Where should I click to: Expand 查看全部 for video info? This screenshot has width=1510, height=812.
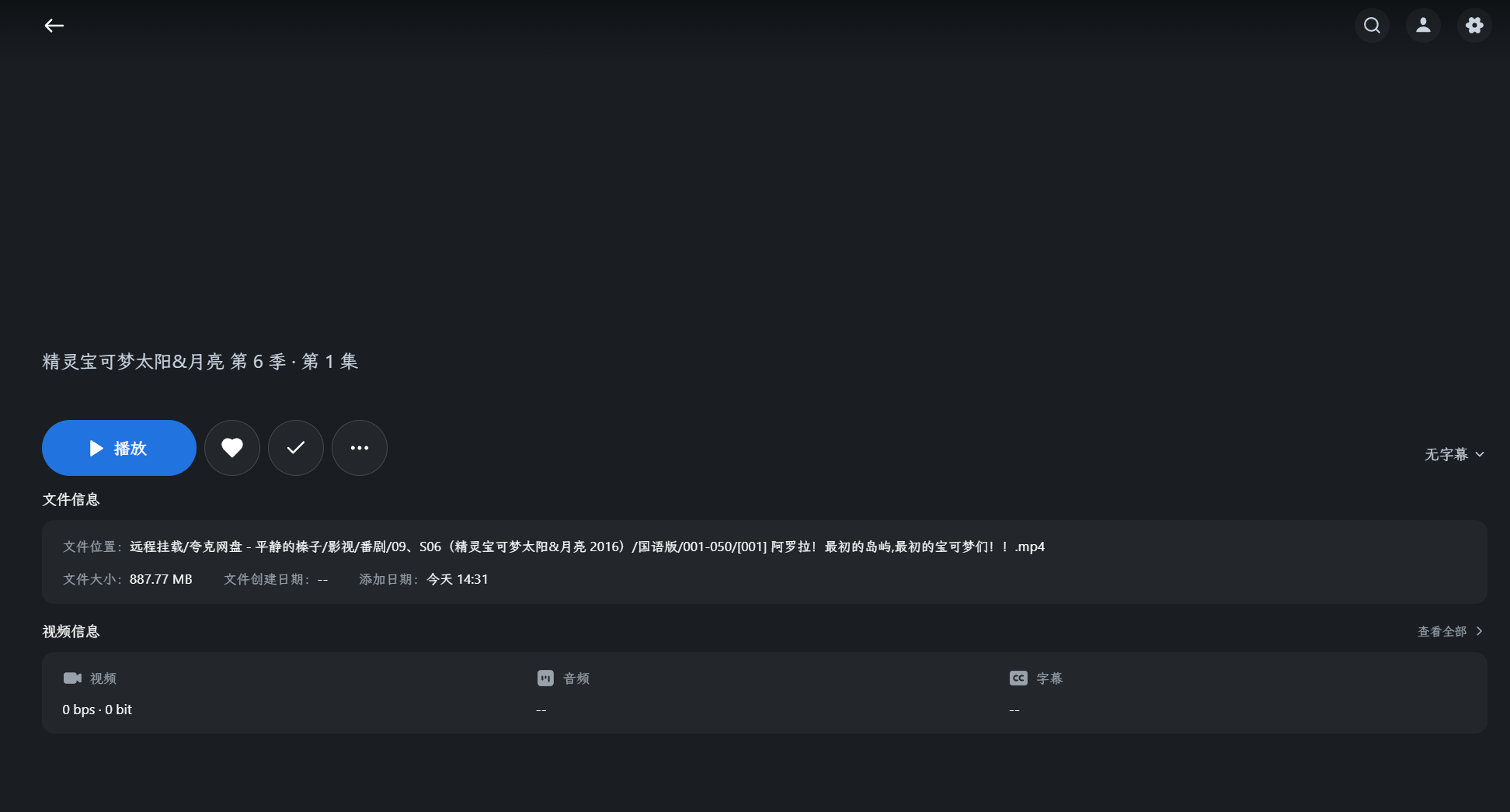tap(1443, 631)
